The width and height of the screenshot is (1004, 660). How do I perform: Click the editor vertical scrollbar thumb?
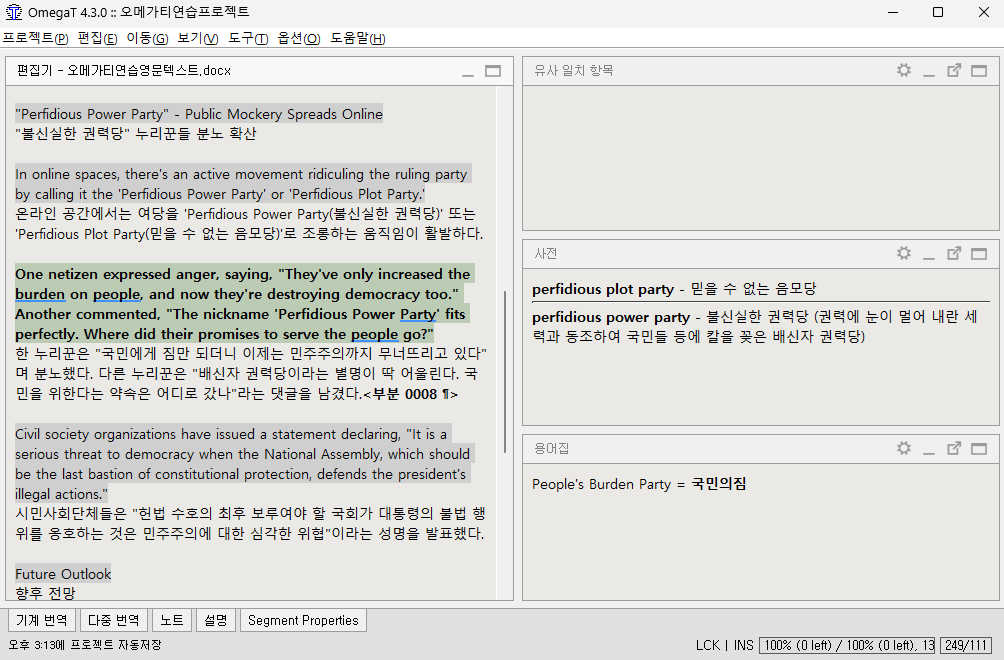tap(505, 372)
